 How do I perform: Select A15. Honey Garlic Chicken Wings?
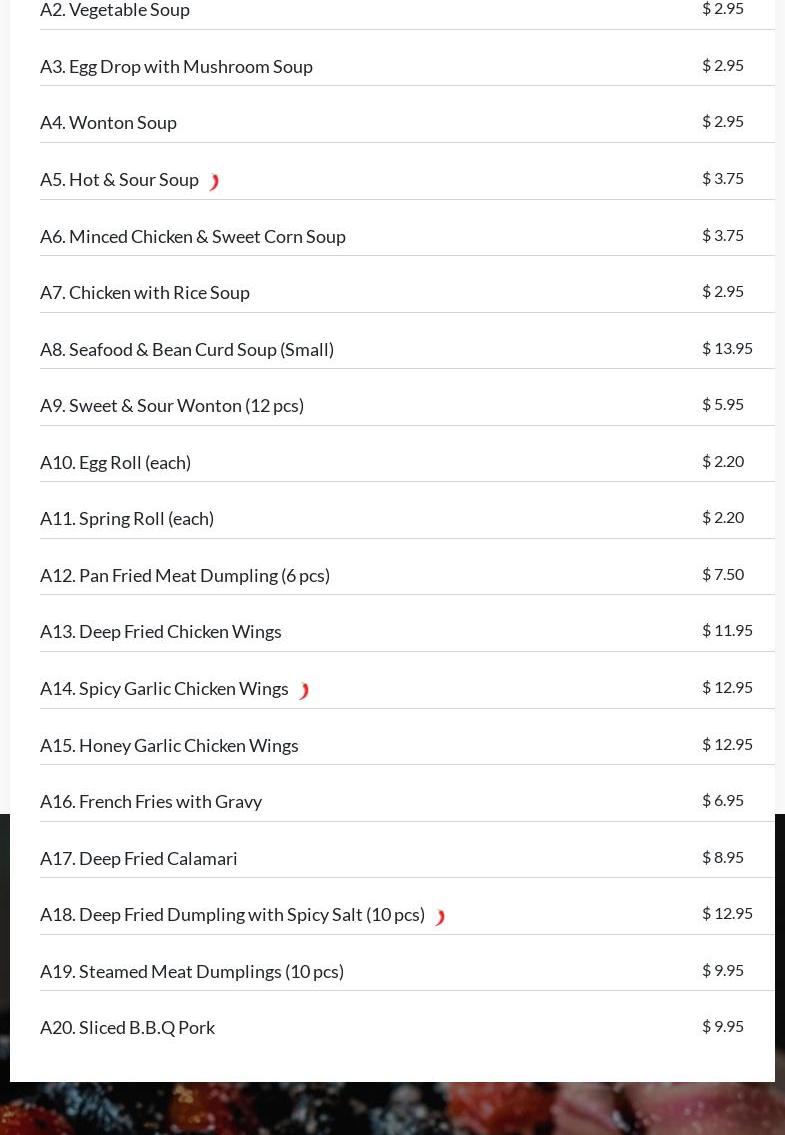click(169, 745)
